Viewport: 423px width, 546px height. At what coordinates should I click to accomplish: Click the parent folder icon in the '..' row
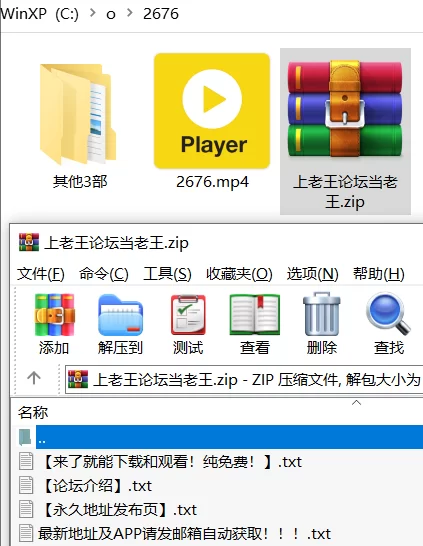(25, 437)
